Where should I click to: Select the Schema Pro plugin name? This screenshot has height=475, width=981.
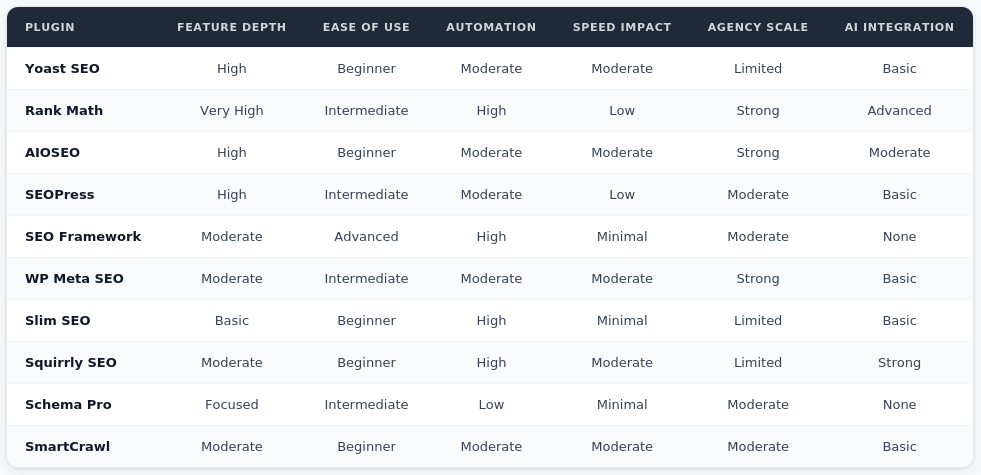[68, 404]
